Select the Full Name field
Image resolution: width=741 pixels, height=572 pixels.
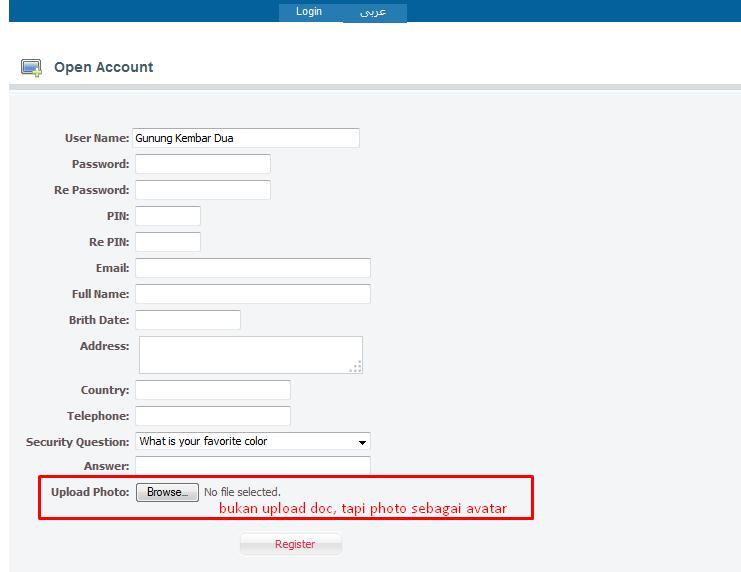[253, 294]
